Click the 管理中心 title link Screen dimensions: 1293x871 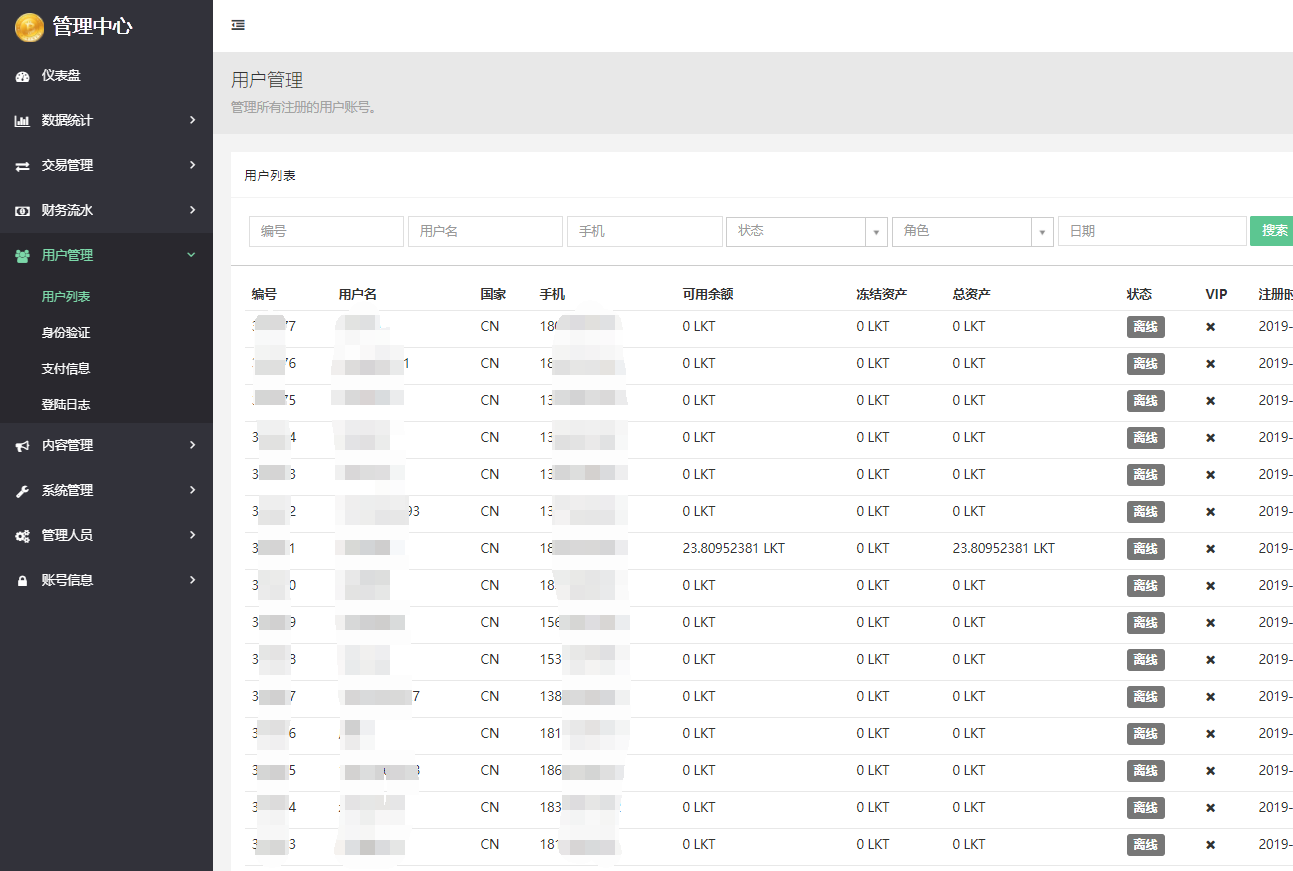tap(92, 27)
